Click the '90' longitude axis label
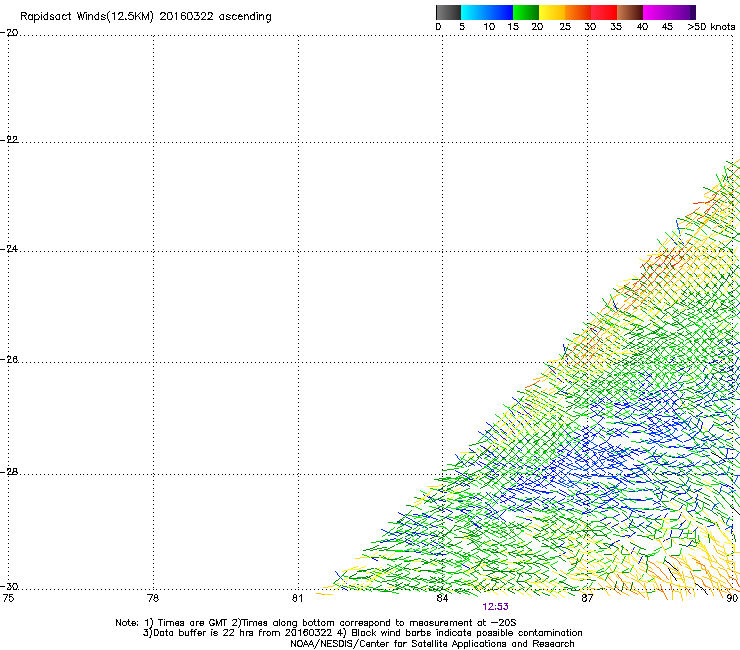The image size is (740, 650). [x=732, y=598]
